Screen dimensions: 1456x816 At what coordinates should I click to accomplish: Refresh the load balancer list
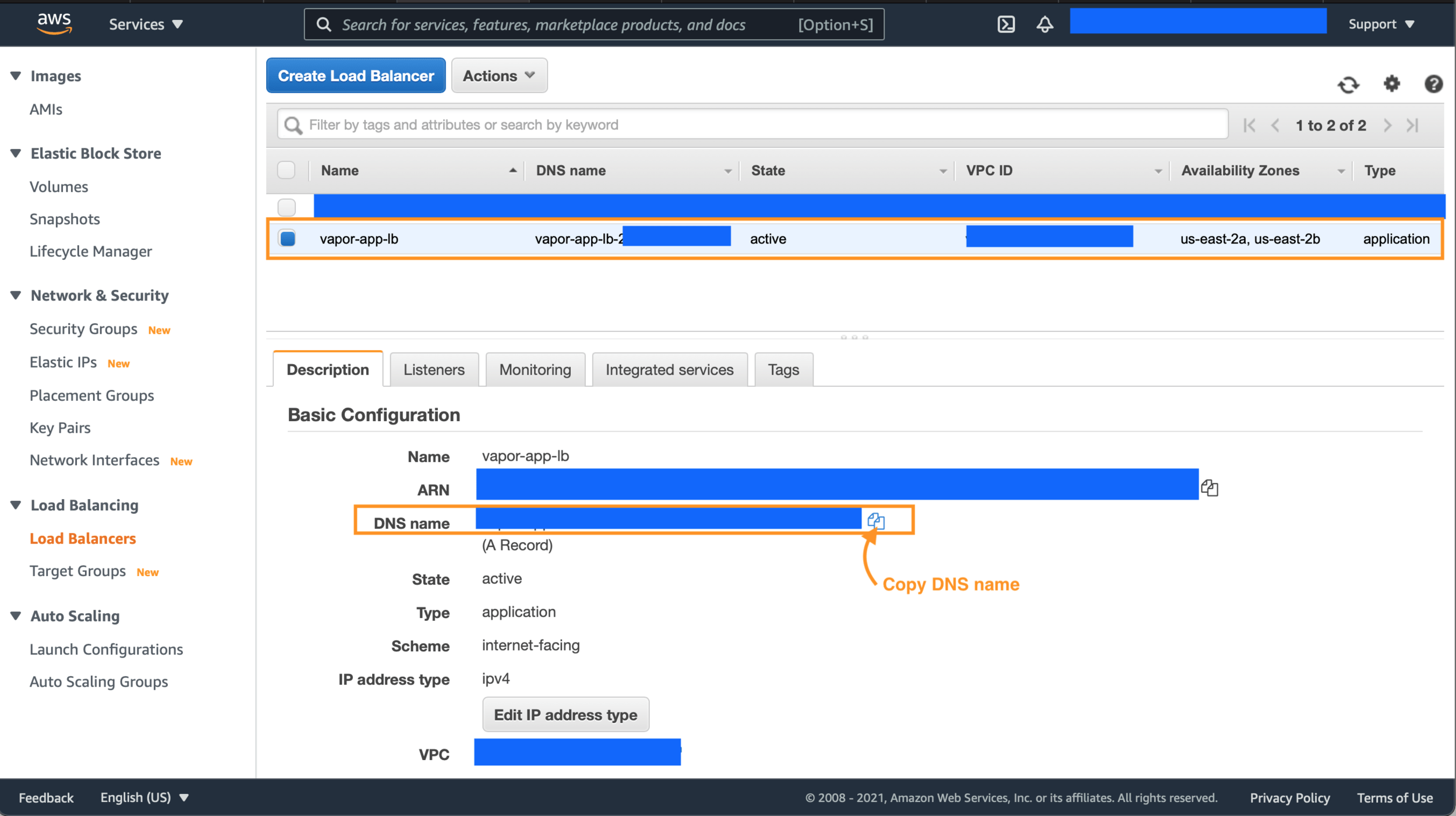pos(1348,84)
